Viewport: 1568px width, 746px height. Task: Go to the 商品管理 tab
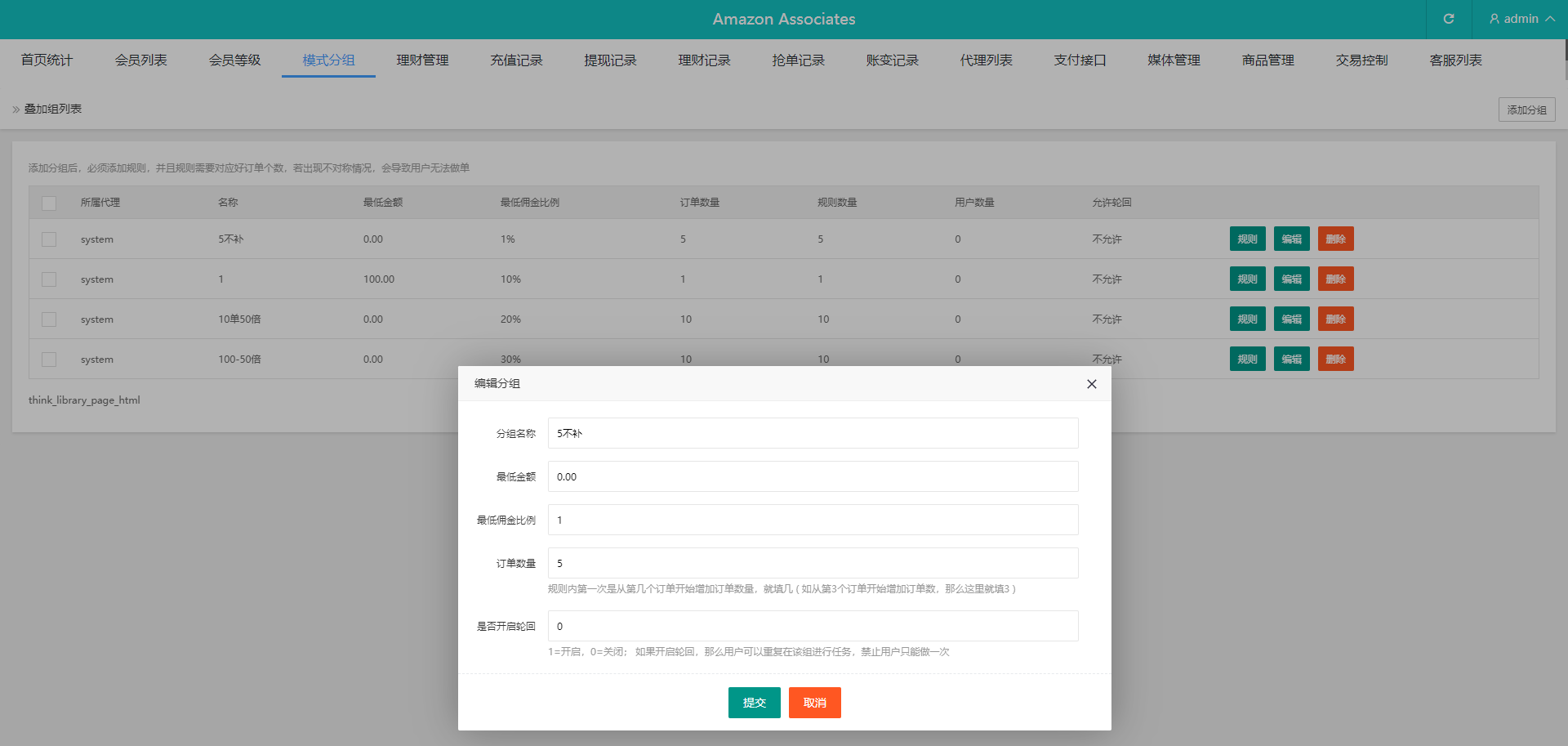pos(1267,60)
